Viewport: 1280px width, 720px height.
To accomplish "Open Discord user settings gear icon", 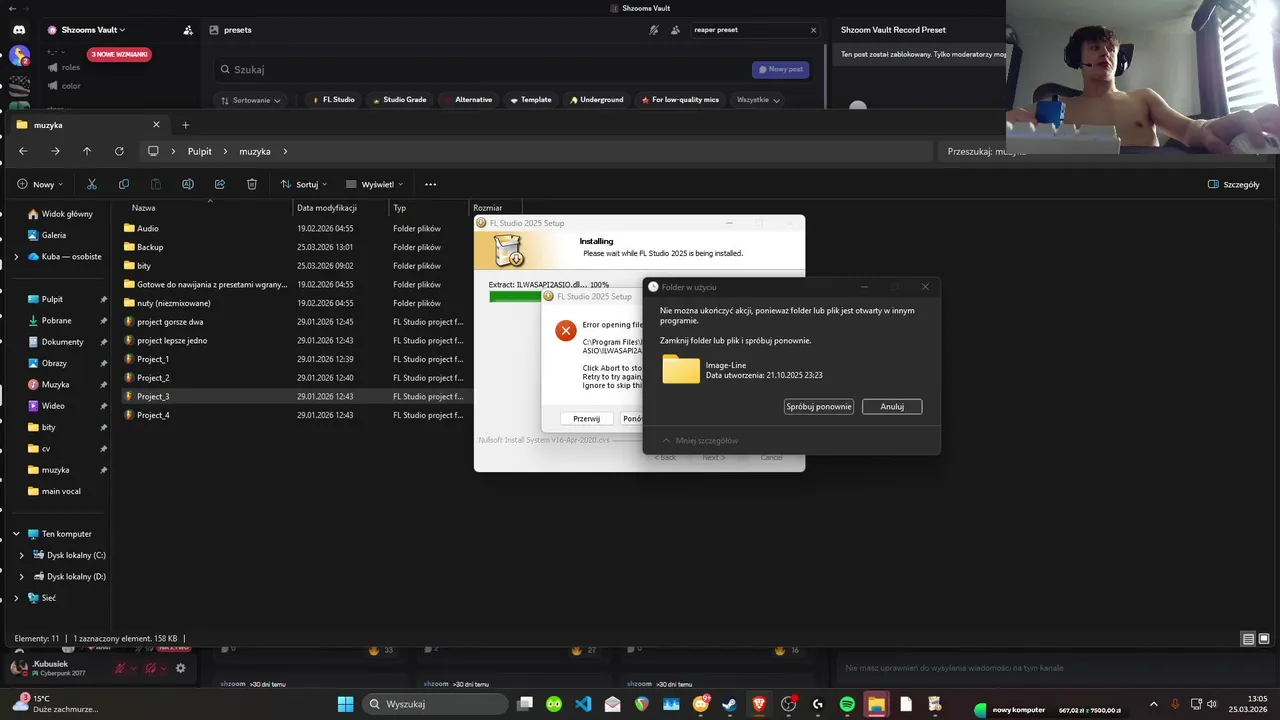I will pyautogui.click(x=181, y=668).
